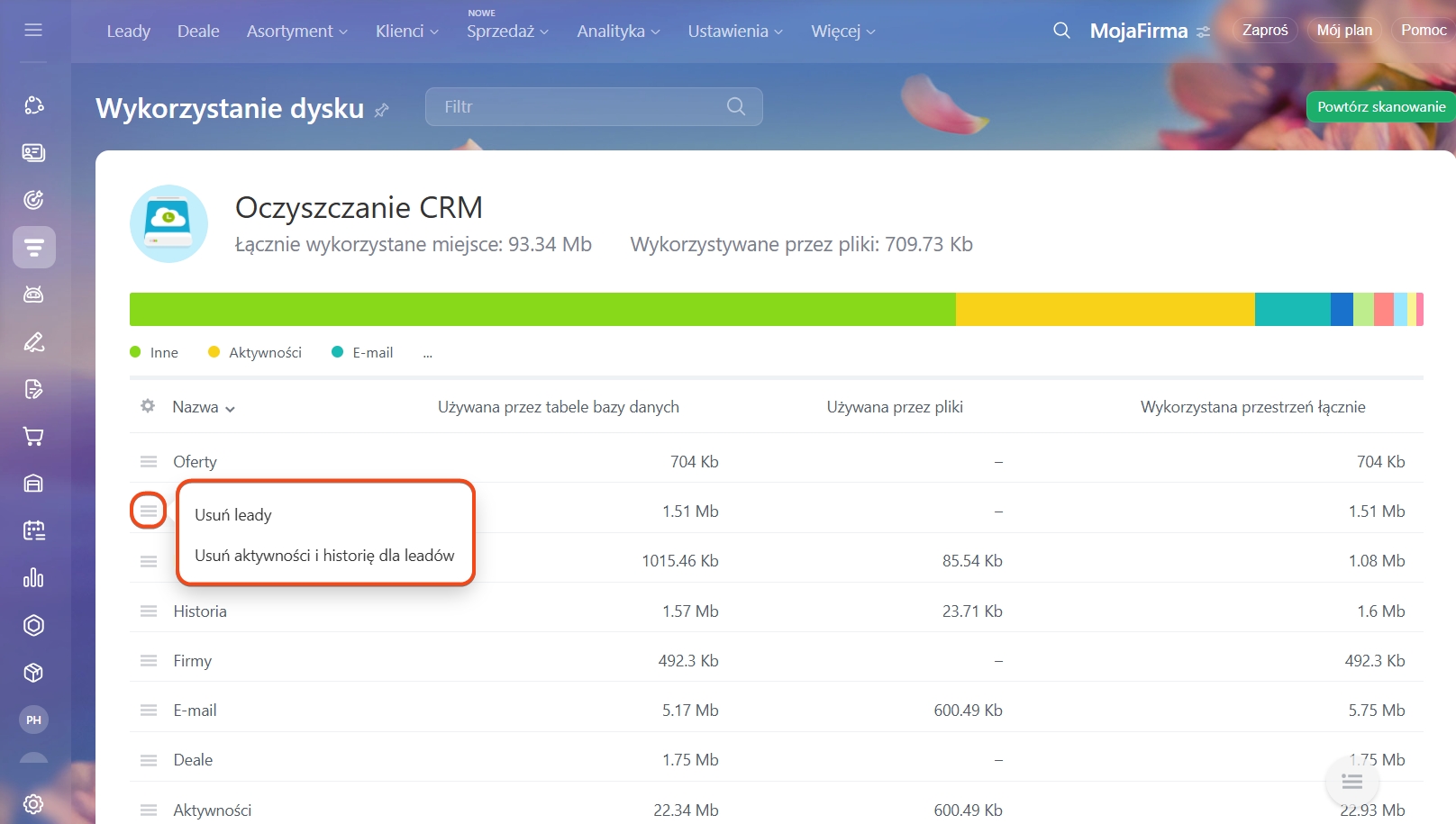Open the calendar icon in the sidebar
The width and height of the screenshot is (1456, 824).
[x=33, y=530]
